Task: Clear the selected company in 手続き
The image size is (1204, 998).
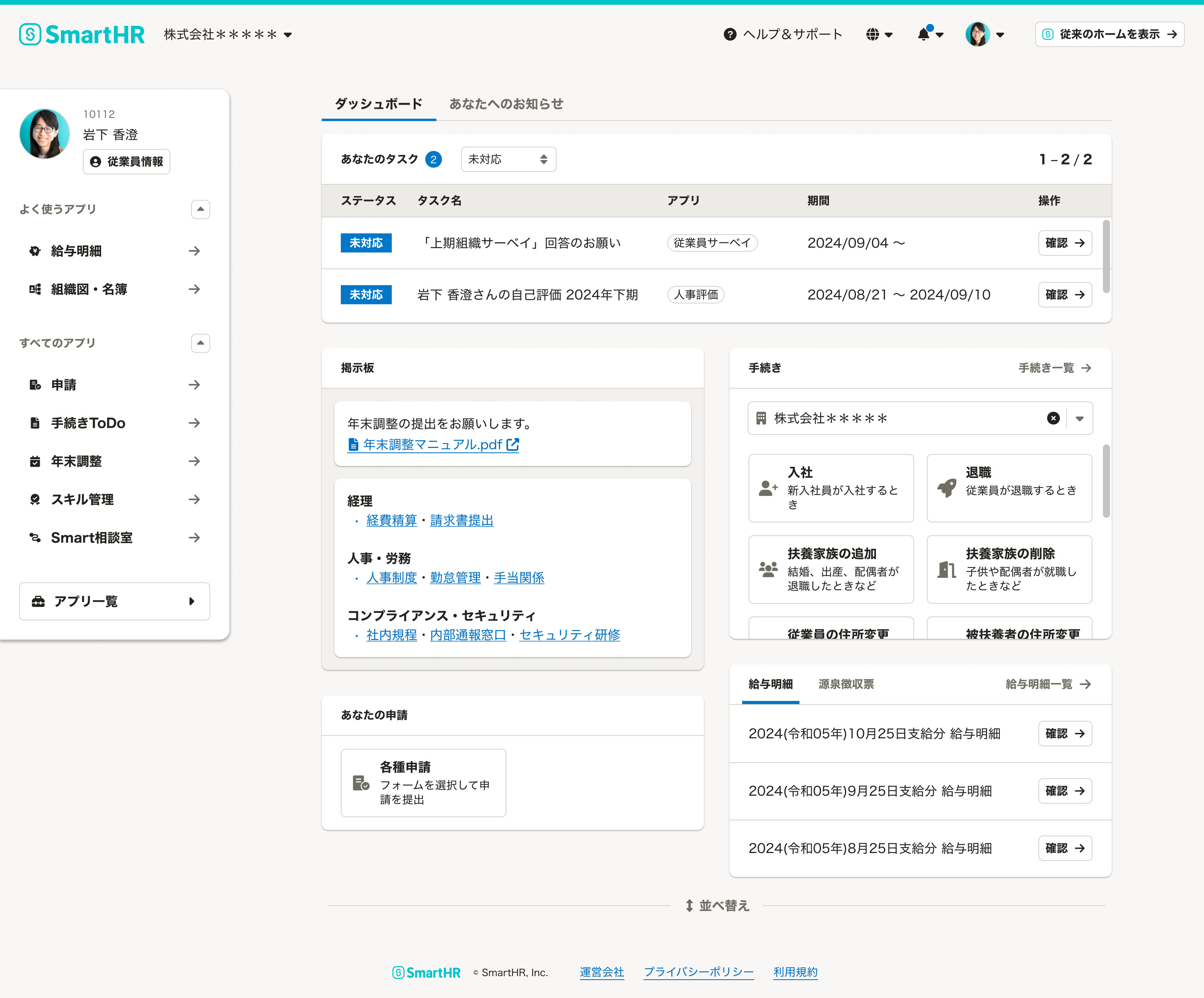Action: tap(1053, 418)
